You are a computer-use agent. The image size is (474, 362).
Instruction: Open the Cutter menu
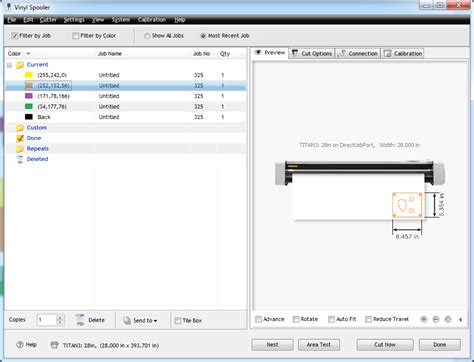[x=48, y=20]
